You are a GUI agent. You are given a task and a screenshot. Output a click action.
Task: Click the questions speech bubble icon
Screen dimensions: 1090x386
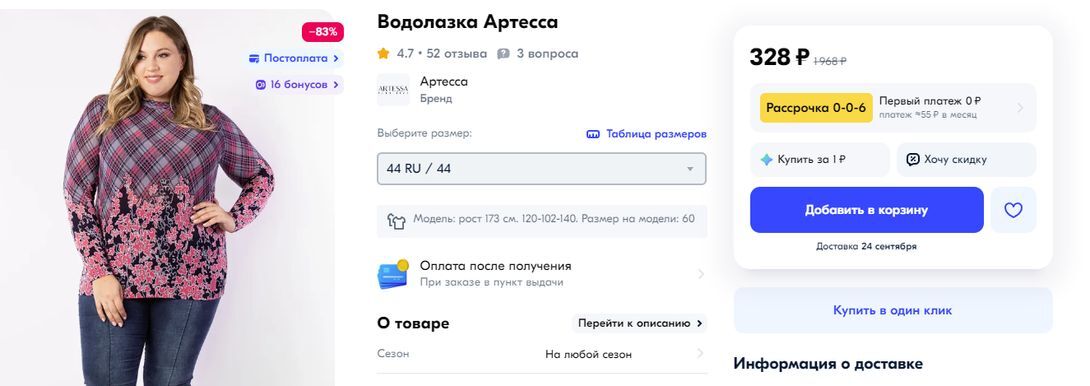coord(503,54)
